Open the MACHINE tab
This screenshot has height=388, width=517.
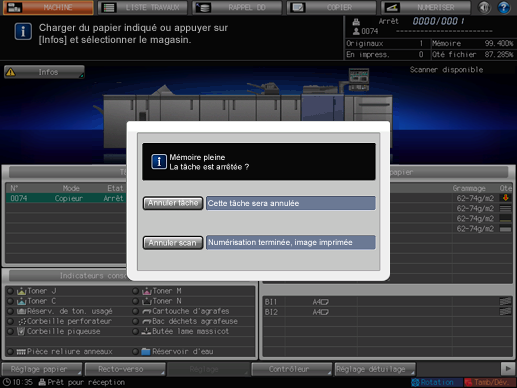(48, 7)
